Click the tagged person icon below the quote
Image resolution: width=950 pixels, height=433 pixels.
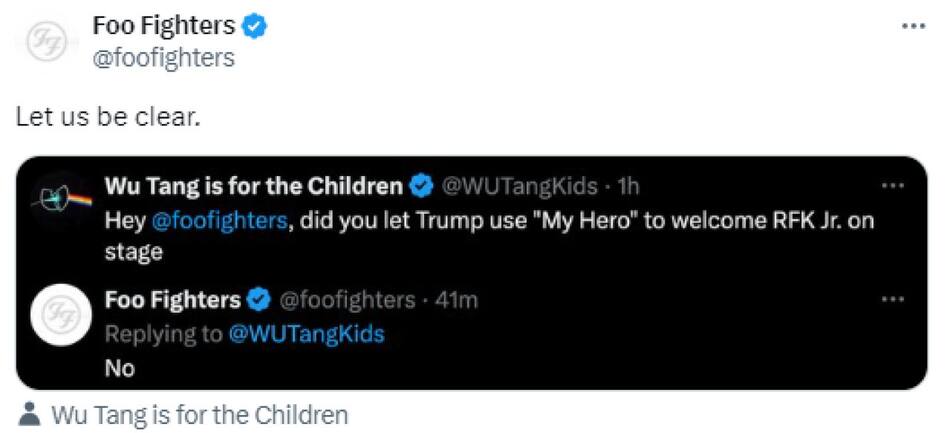point(30,415)
